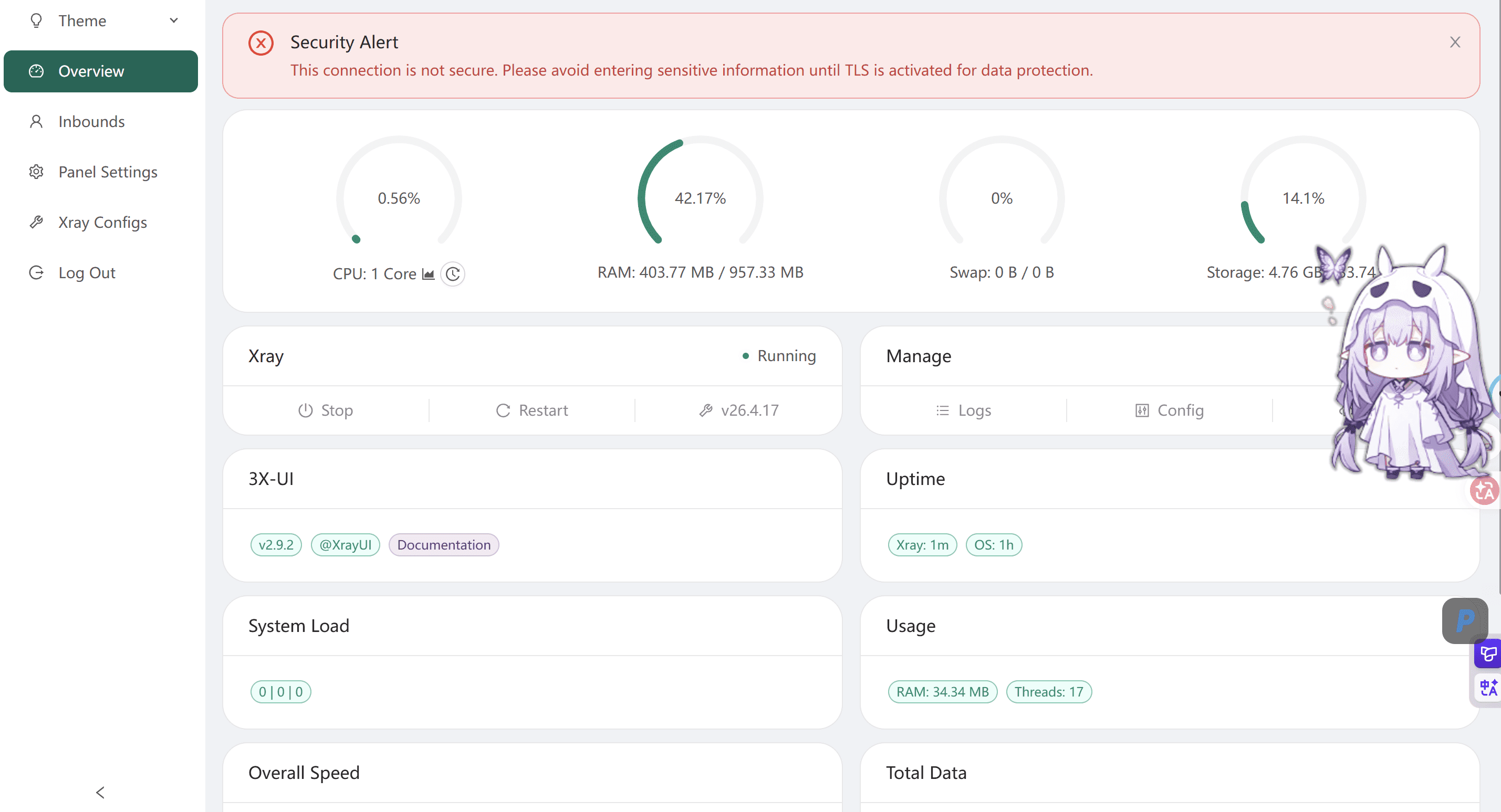Click the red Security Alert error icon
This screenshot has height=812, width=1501.
tap(261, 43)
